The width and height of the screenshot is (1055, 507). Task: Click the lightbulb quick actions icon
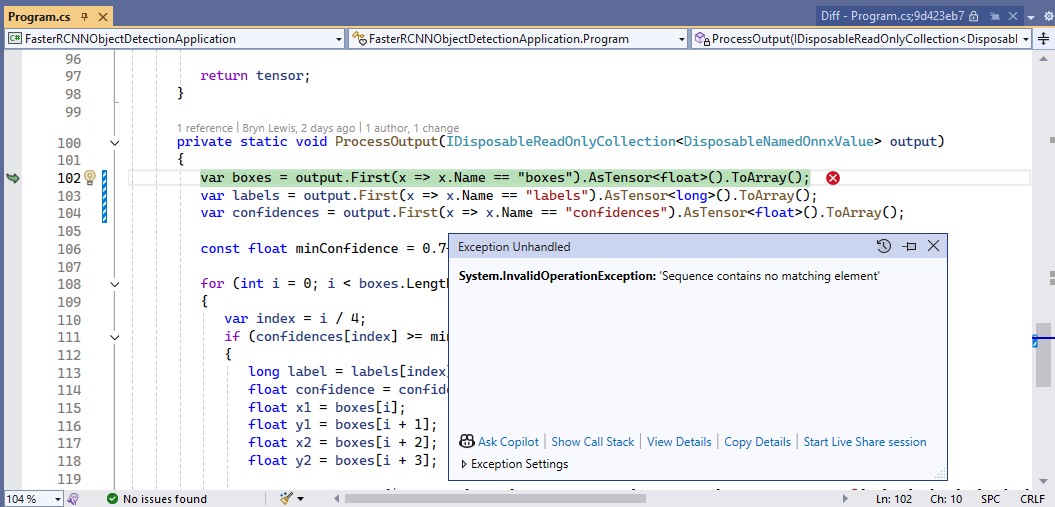coord(88,178)
